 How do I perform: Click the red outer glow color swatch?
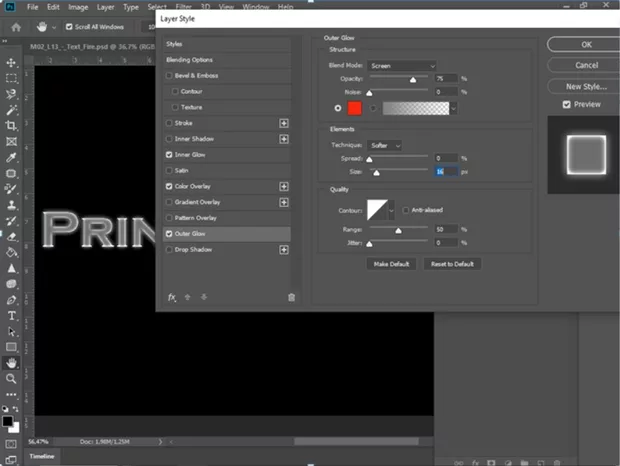pyautogui.click(x=356, y=107)
